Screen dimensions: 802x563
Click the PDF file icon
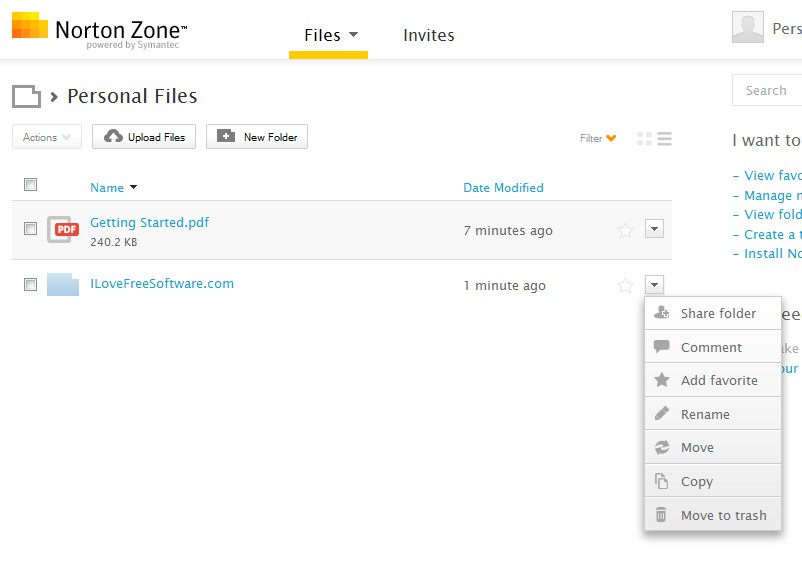pos(63,229)
